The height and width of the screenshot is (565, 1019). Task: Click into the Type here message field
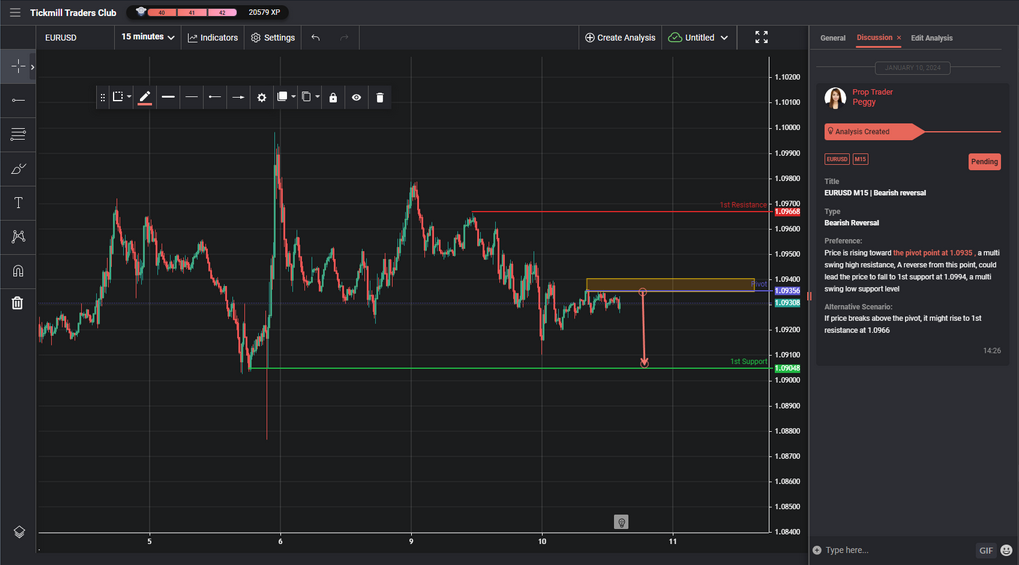pos(897,550)
